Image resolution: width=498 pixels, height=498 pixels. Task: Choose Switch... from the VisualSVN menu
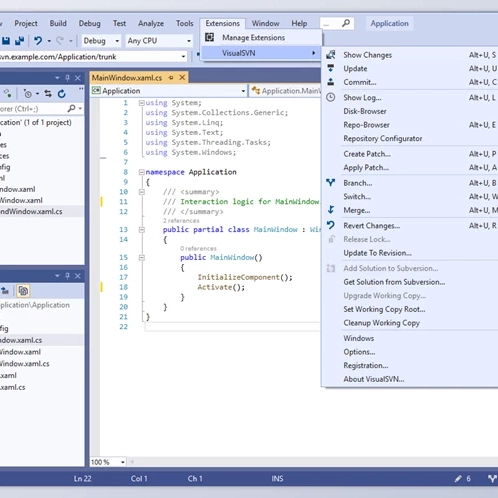pyautogui.click(x=357, y=196)
